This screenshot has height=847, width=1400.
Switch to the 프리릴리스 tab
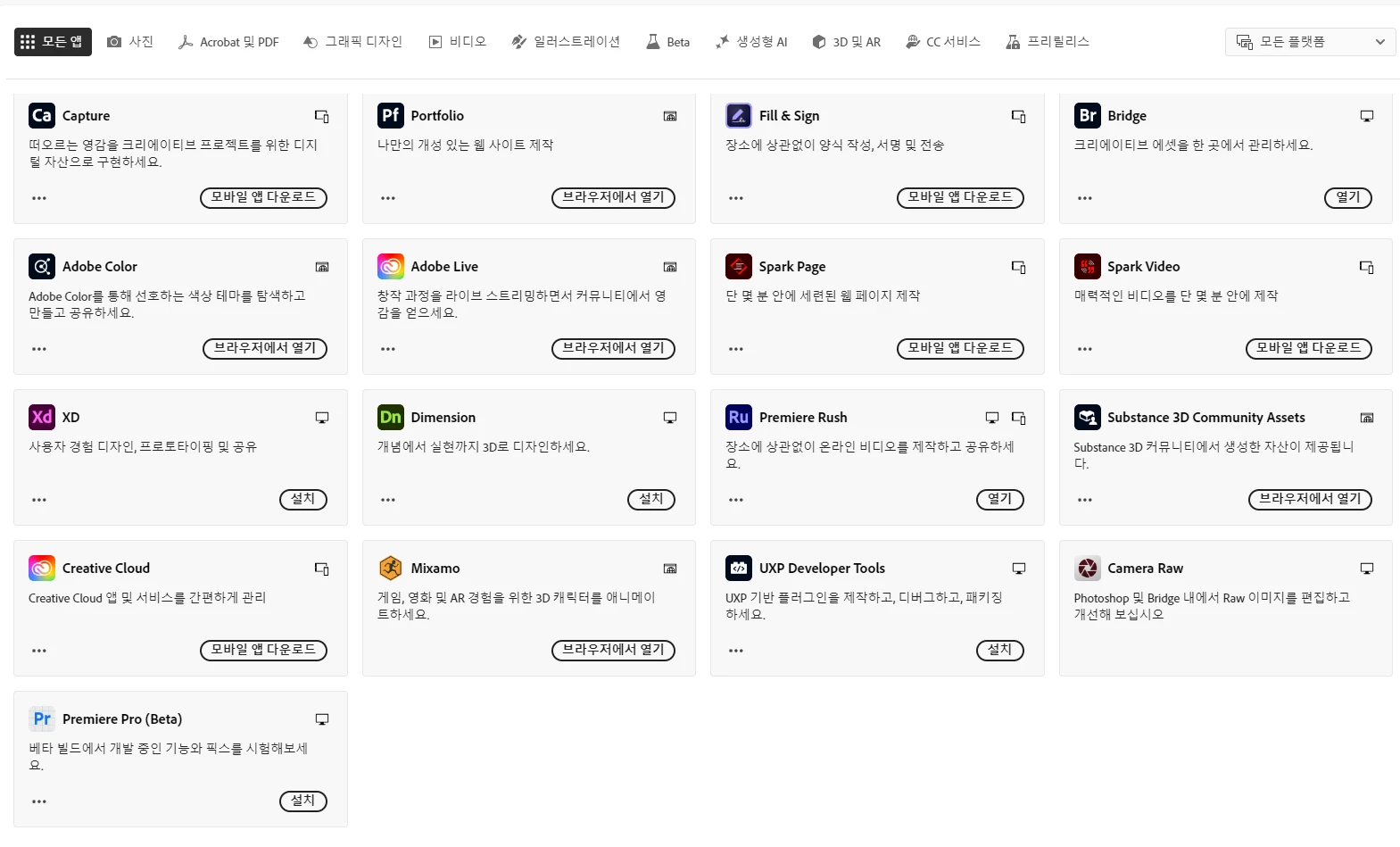1048,42
